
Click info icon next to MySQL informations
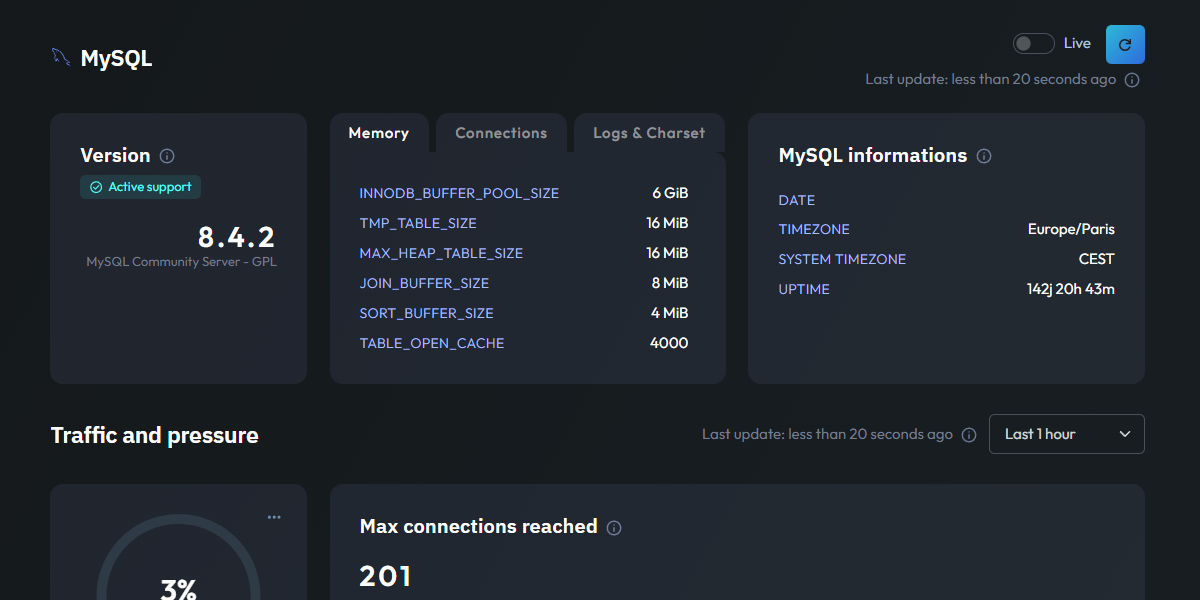pos(984,156)
